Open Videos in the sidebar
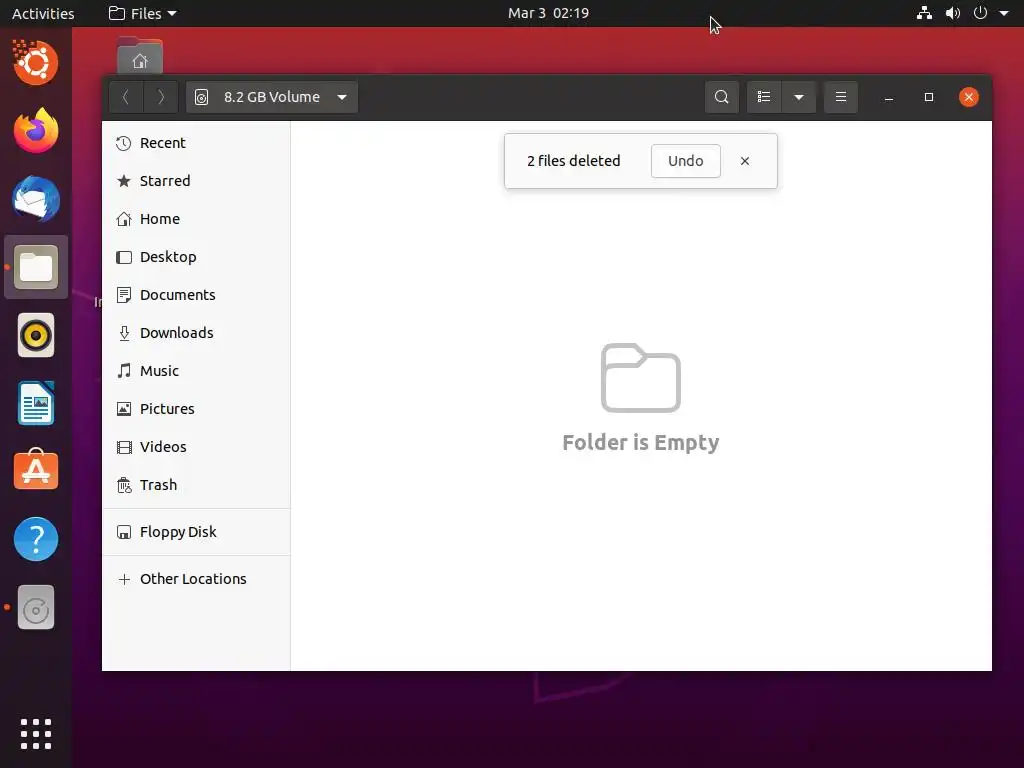The height and width of the screenshot is (768, 1024). pos(196,447)
